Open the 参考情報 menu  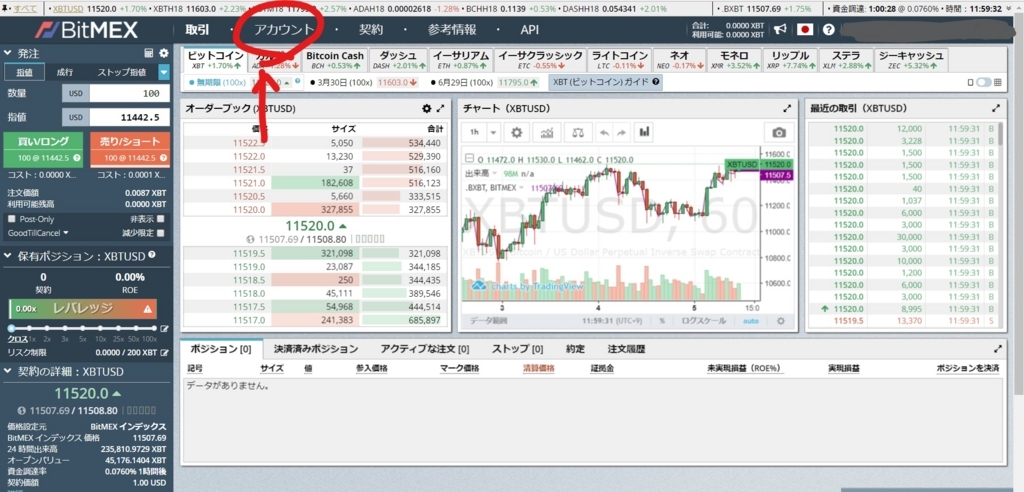(452, 29)
